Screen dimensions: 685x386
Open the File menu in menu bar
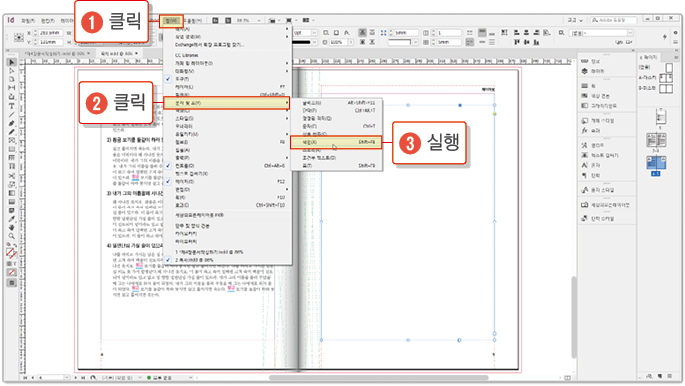(x=28, y=21)
